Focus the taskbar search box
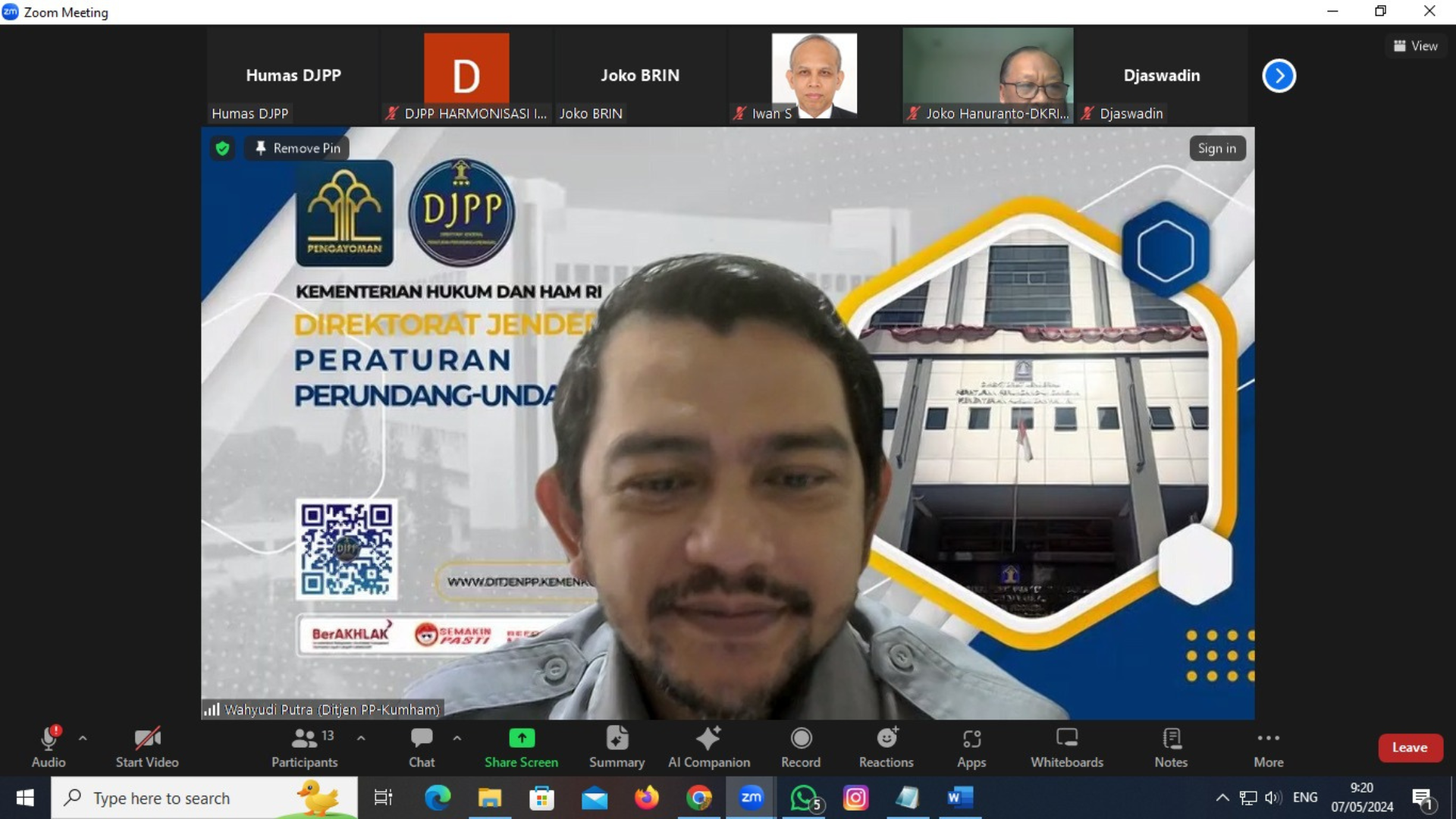The height and width of the screenshot is (819, 1456). [205, 798]
